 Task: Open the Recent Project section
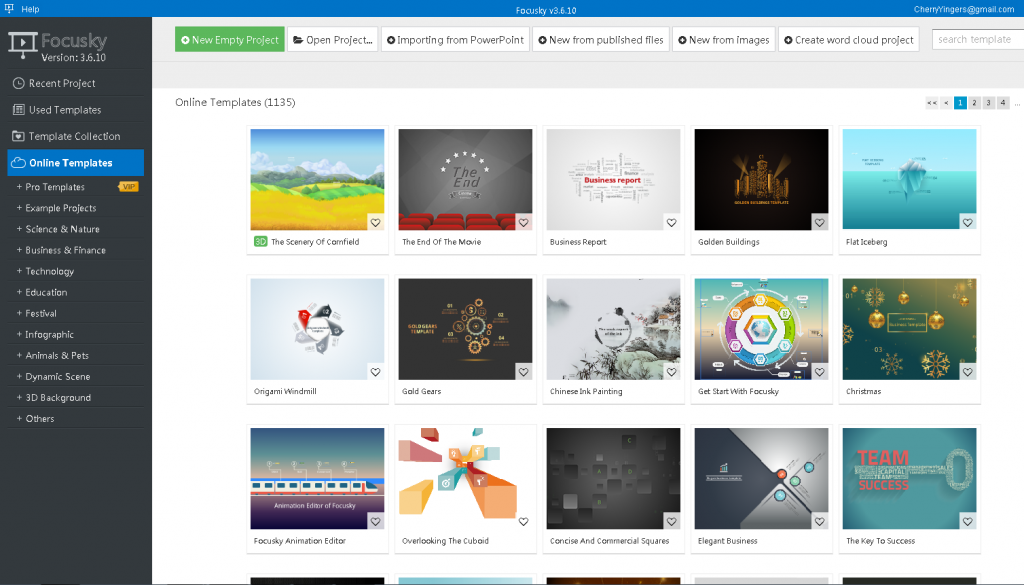coord(62,83)
